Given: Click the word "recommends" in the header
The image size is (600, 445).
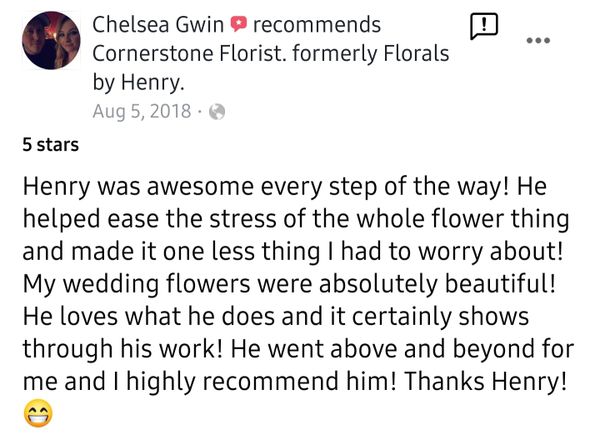Looking at the screenshot, I should click(317, 23).
